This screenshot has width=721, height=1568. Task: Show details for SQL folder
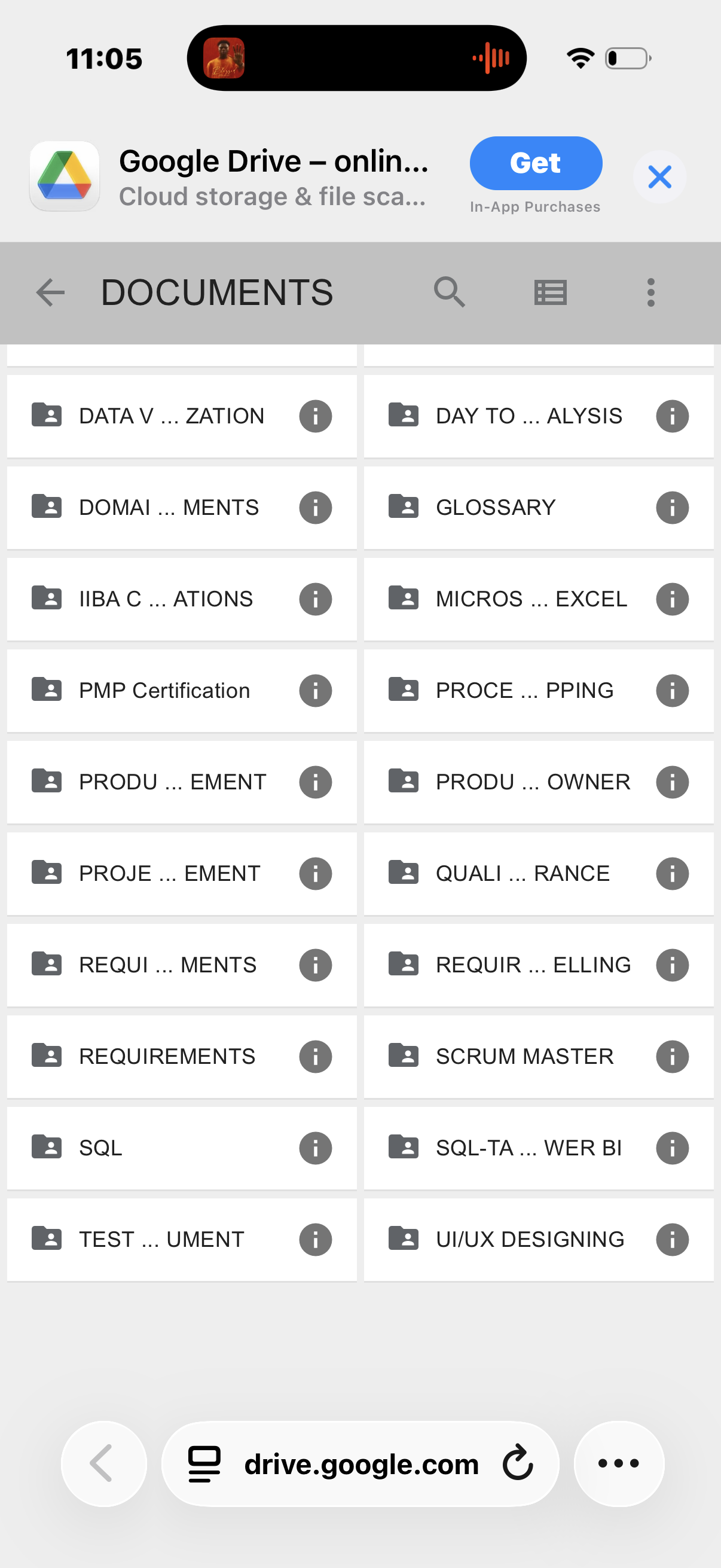point(315,1148)
